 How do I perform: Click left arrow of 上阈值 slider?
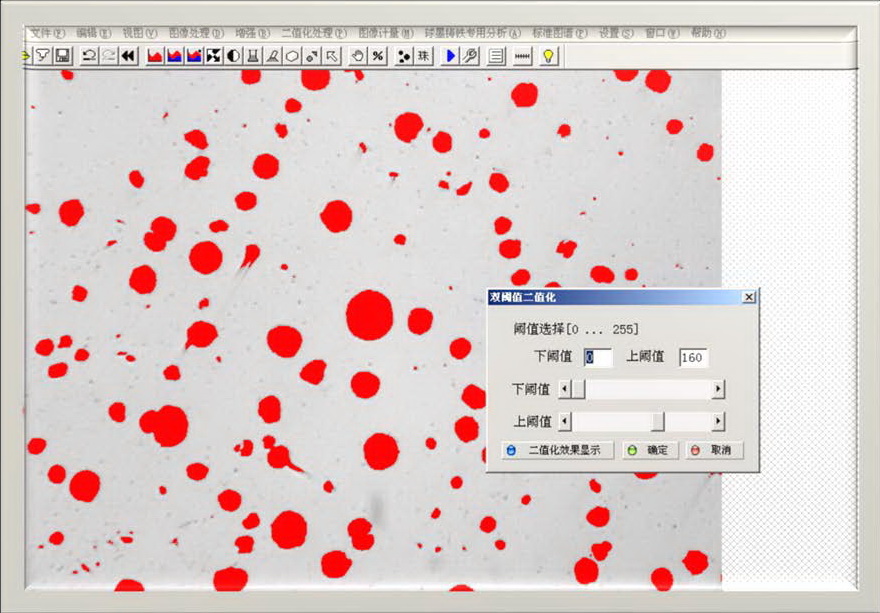point(565,422)
